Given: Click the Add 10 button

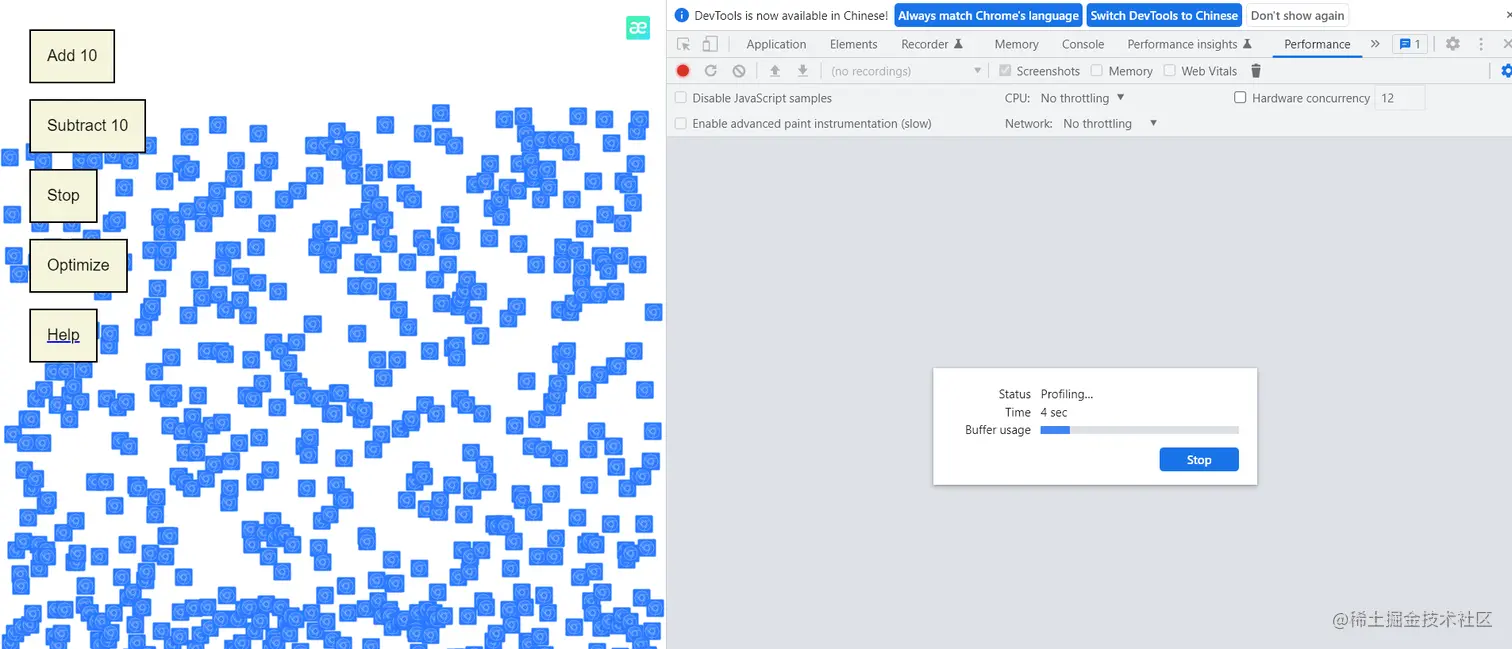Looking at the screenshot, I should [x=72, y=56].
